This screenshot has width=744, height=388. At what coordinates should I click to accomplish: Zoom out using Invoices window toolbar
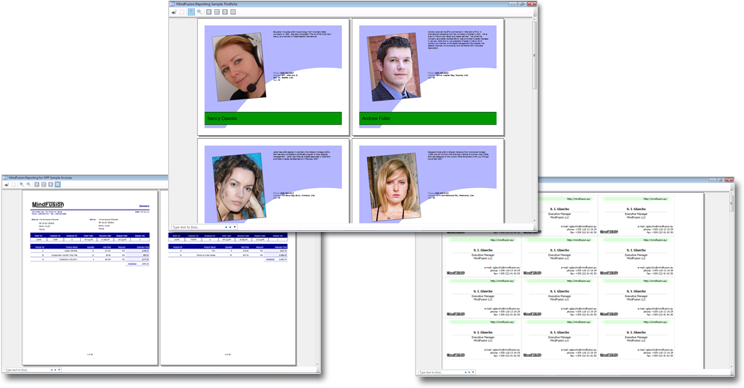pyautogui.click(x=28, y=185)
